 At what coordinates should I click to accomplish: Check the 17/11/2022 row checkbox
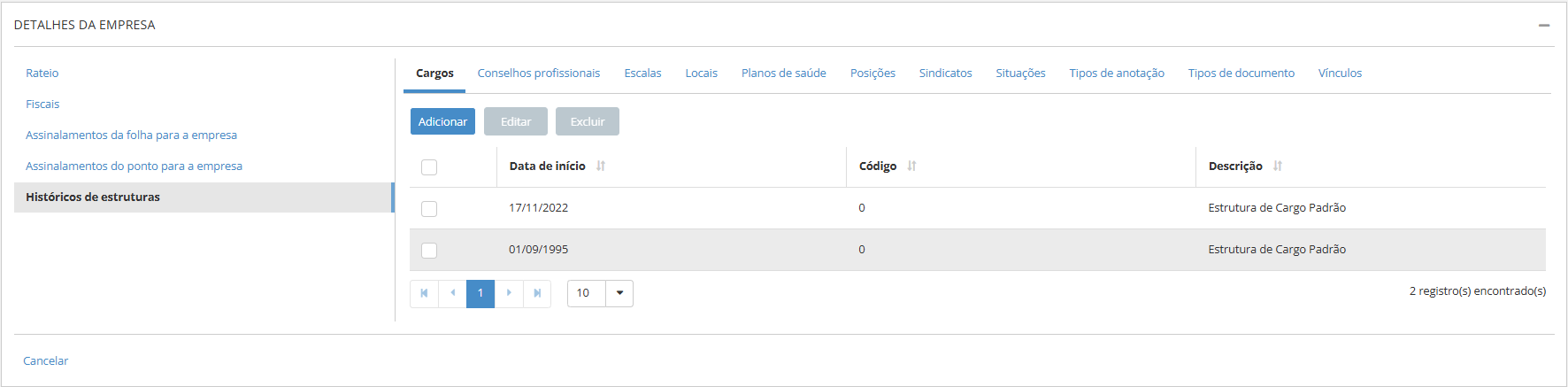coord(429,209)
